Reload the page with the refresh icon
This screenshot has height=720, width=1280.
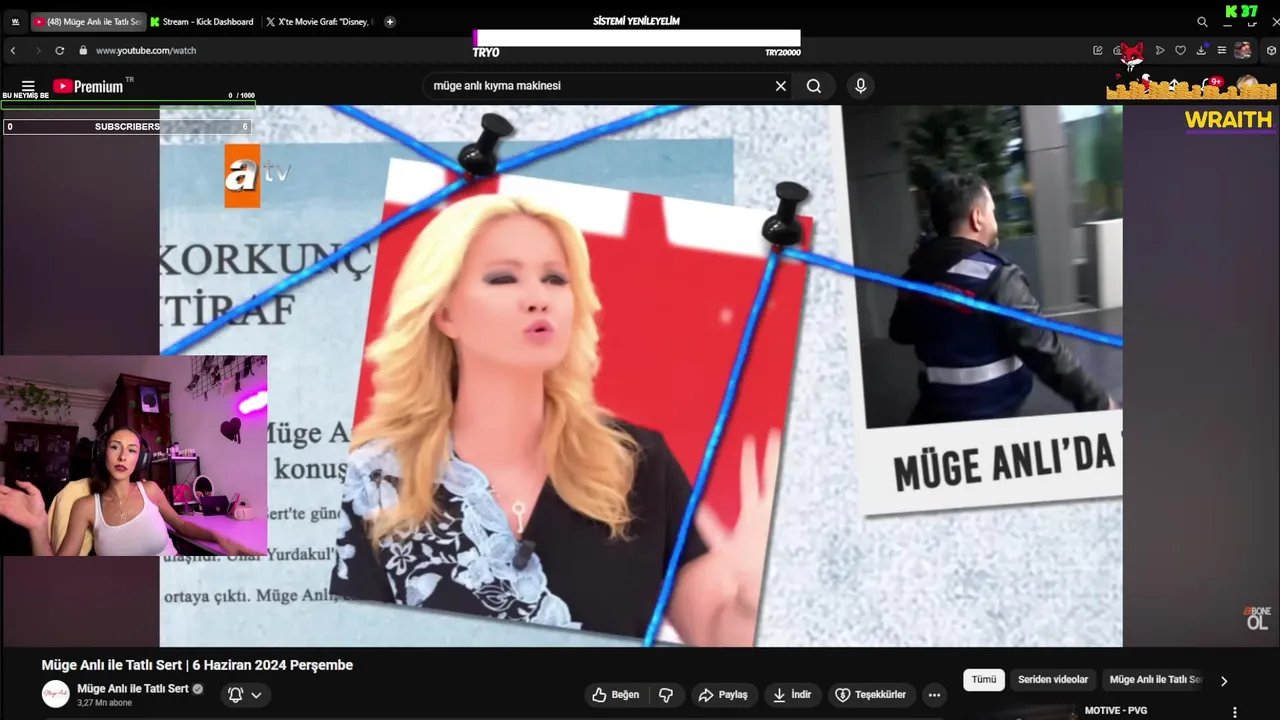click(x=60, y=50)
